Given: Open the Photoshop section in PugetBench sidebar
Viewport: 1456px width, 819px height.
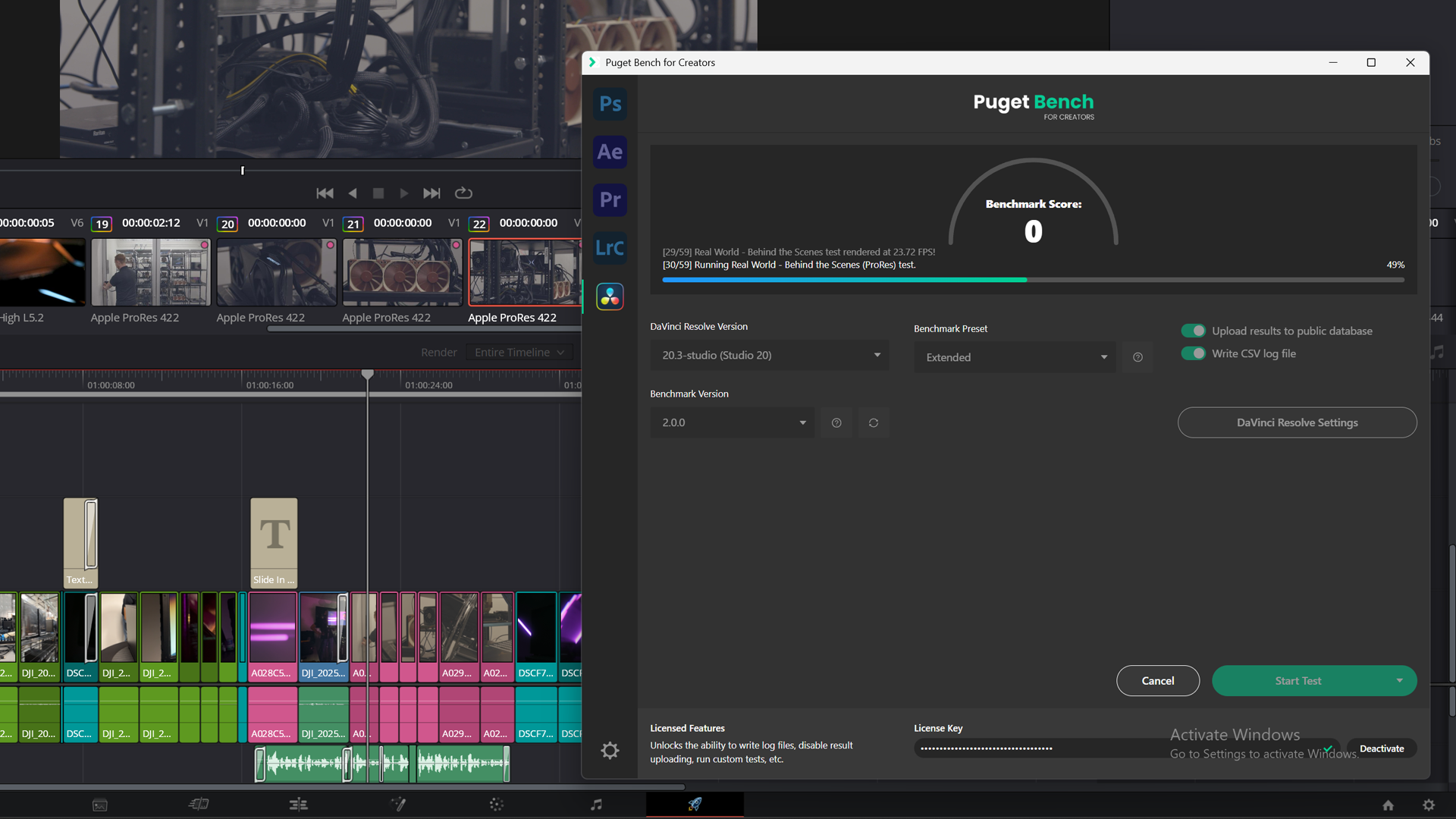Looking at the screenshot, I should 610,104.
